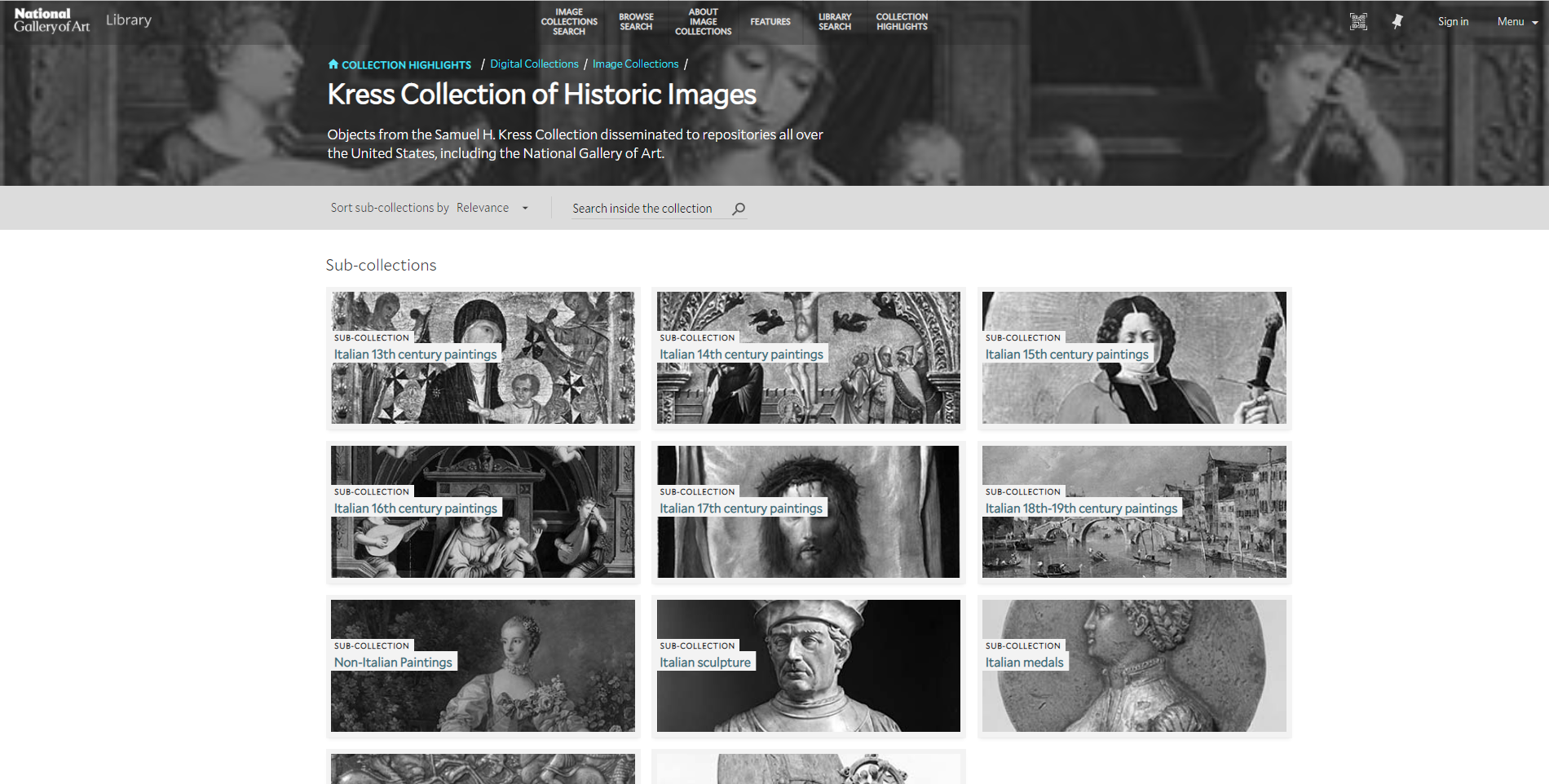This screenshot has height=784, width=1549.
Task: Click the Library header link
Action: pos(129,20)
